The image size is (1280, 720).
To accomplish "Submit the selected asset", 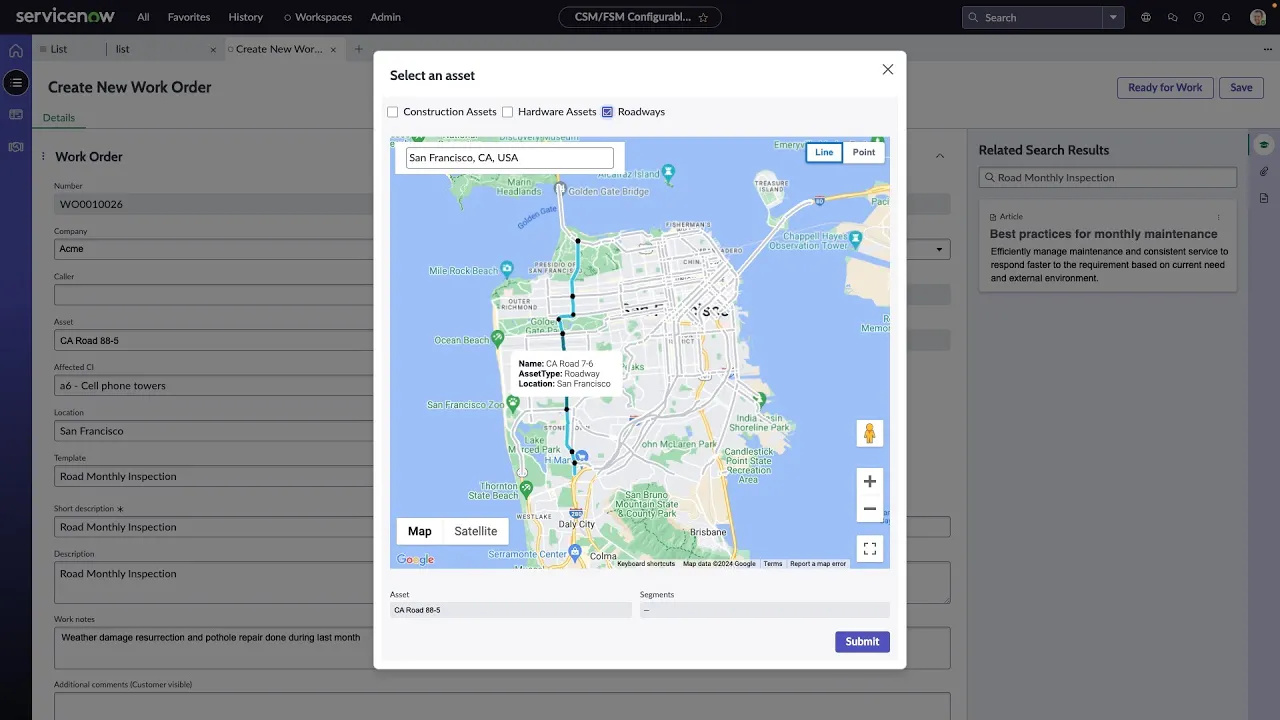I will click(x=861, y=641).
